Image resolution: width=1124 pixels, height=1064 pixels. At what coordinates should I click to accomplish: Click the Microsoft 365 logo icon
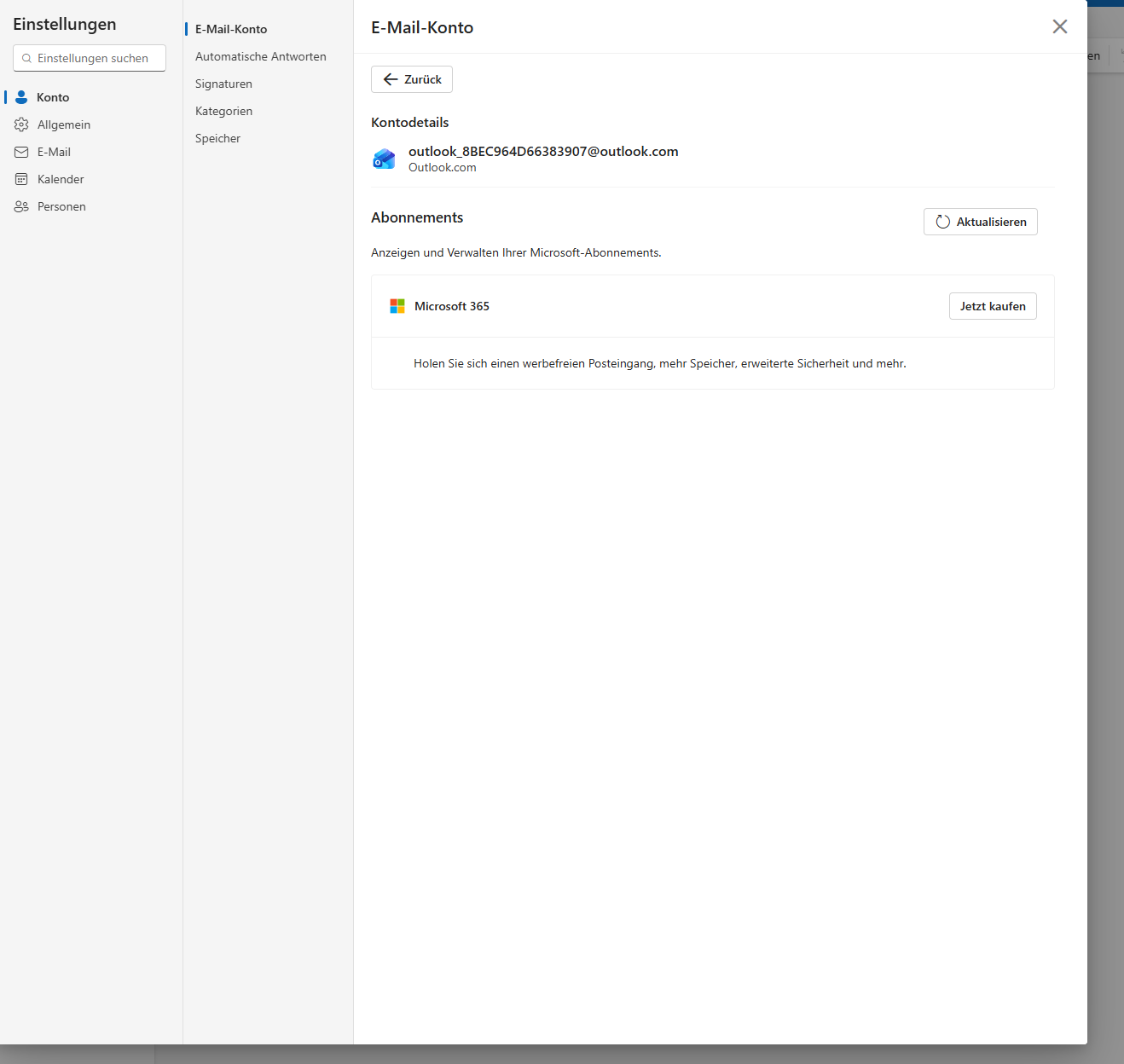coord(397,306)
